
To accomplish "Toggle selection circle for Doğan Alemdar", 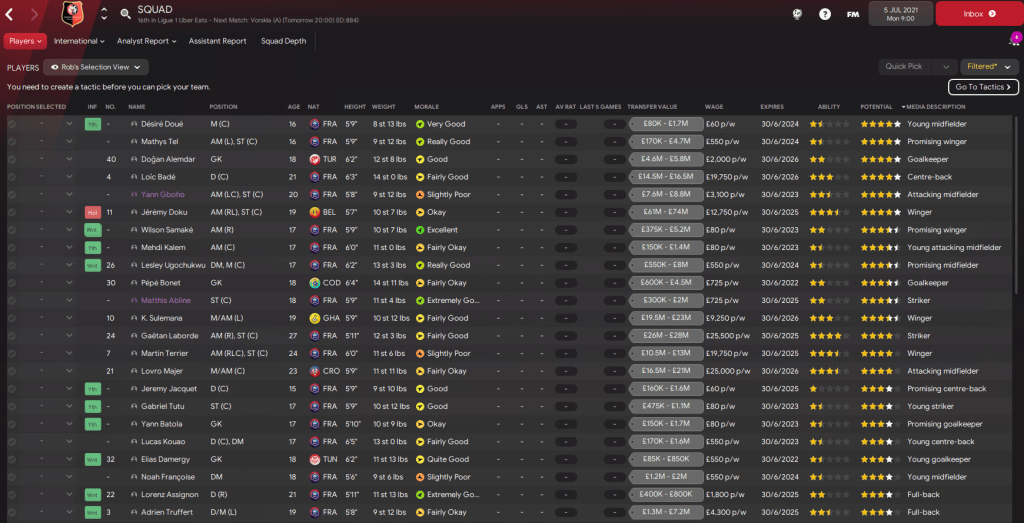I will pos(12,160).
